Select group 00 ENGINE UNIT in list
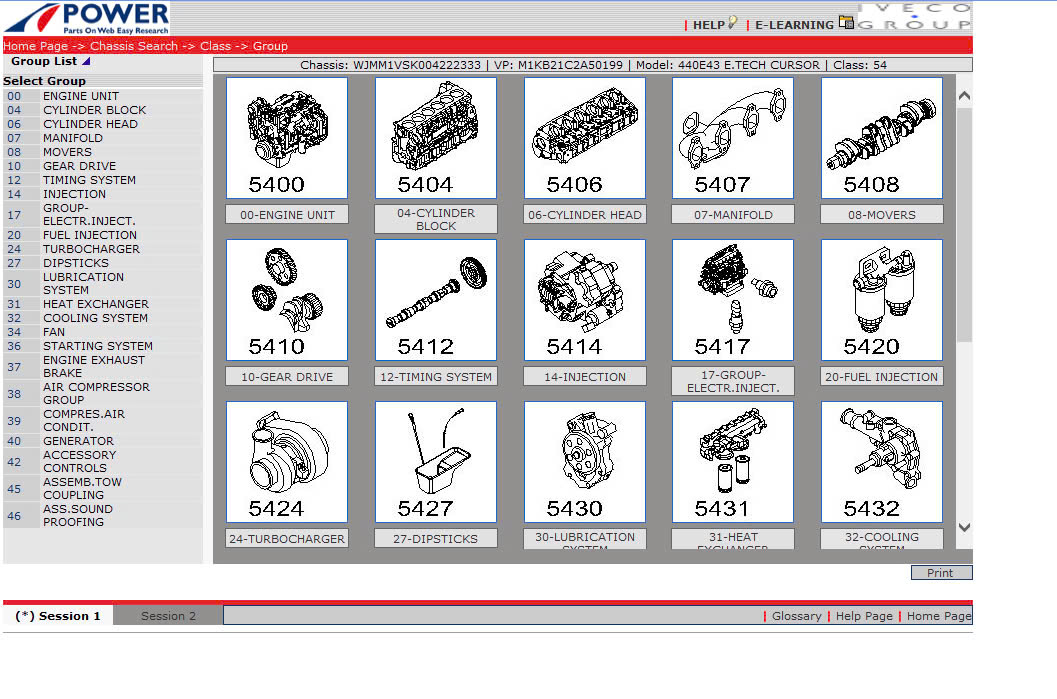Viewport: 1057px width, 699px height. (102, 96)
